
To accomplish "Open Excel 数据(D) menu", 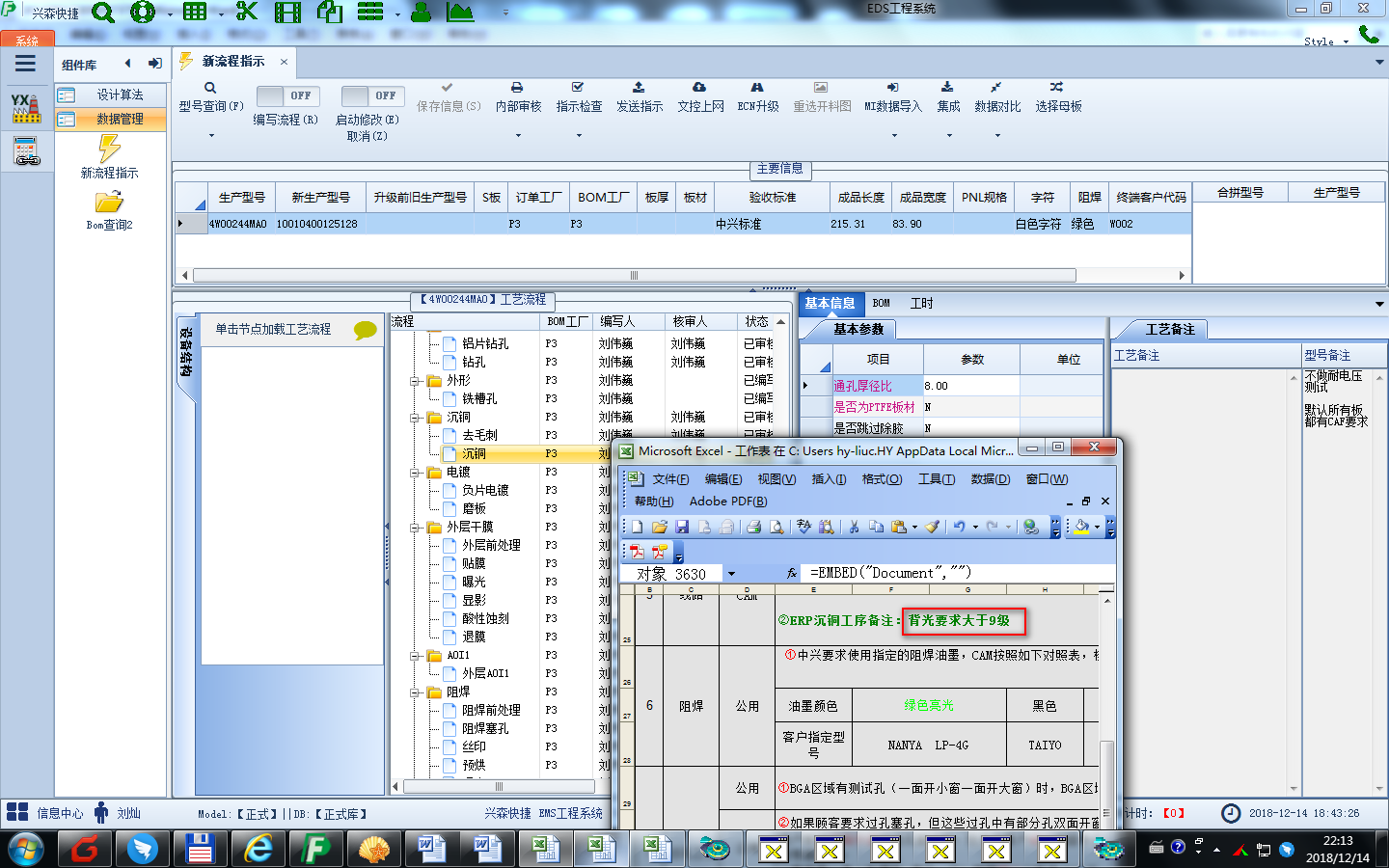I will click(x=990, y=479).
